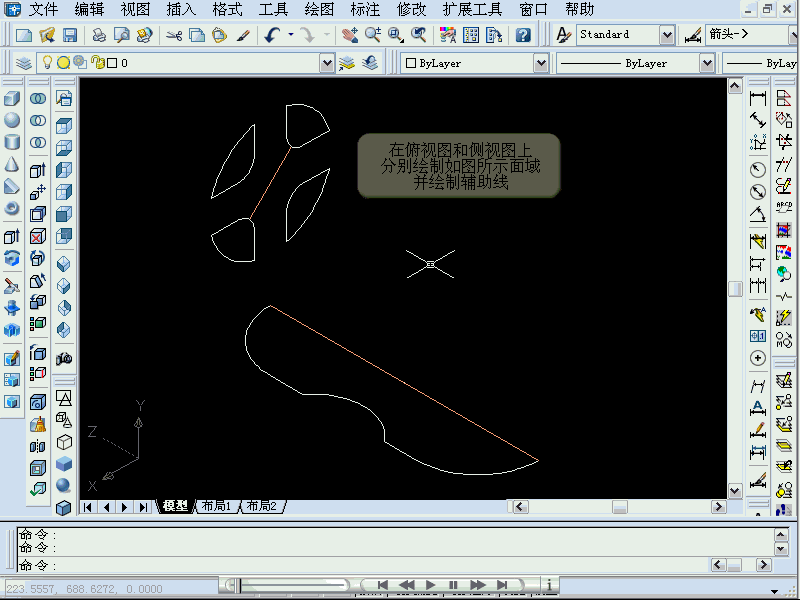Expand the ByLayer color dropdown
Viewport: 800px width, 600px height.
[x=540, y=63]
